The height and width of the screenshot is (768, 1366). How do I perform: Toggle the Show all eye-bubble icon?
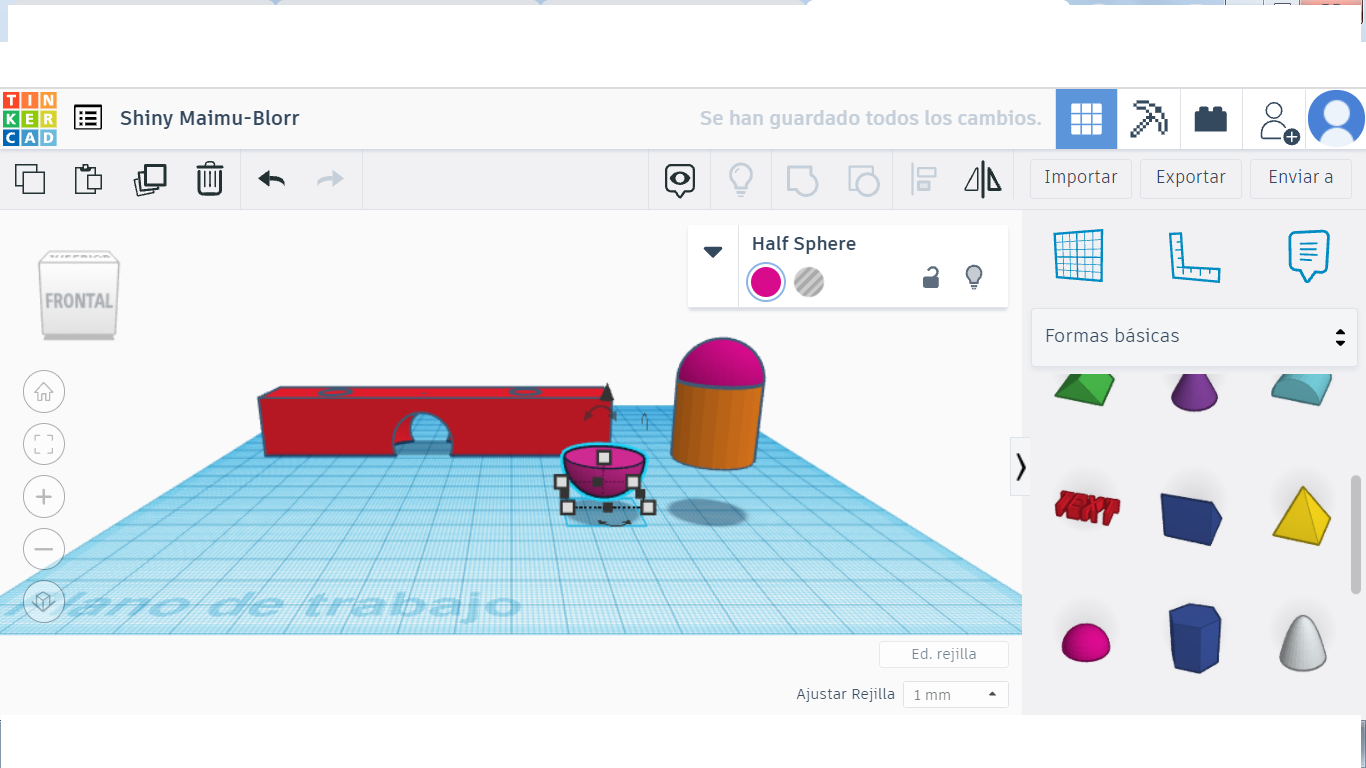click(x=680, y=180)
